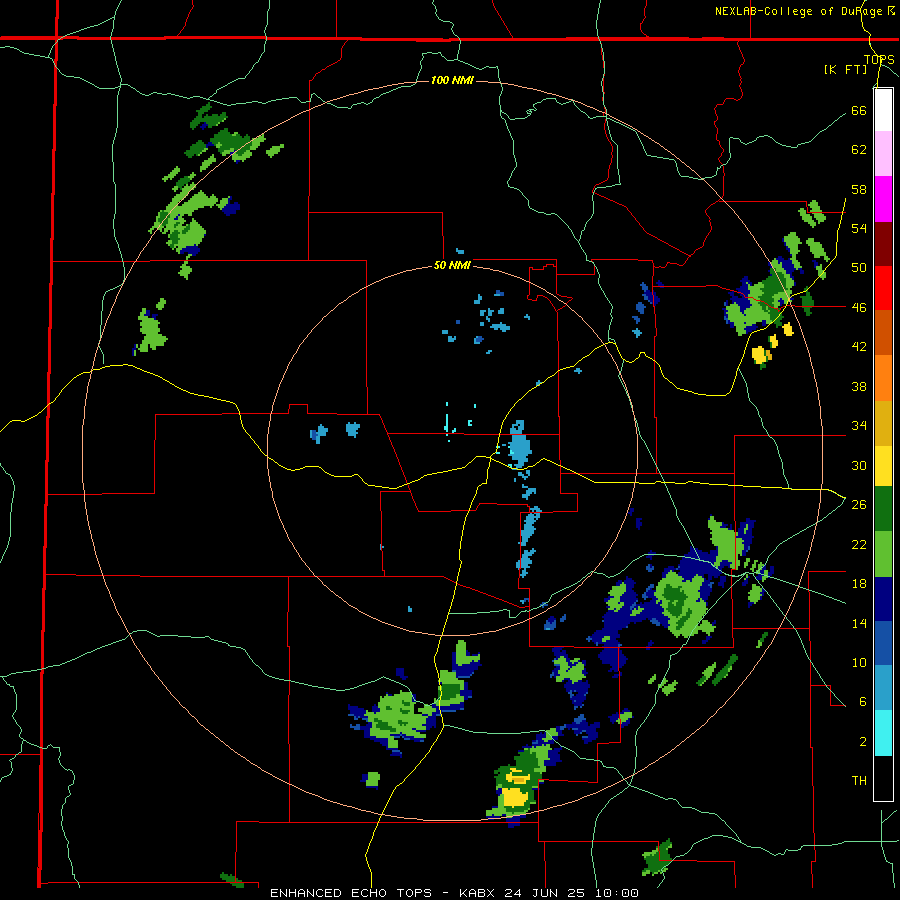Click the yellow legend color block
900x900 pixels.
coord(883,466)
